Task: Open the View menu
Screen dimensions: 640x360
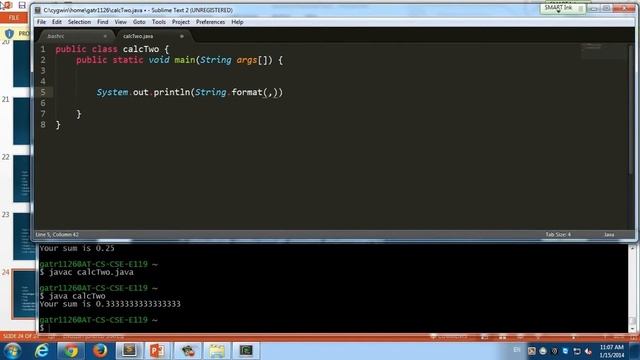Action: (x=120, y=22)
